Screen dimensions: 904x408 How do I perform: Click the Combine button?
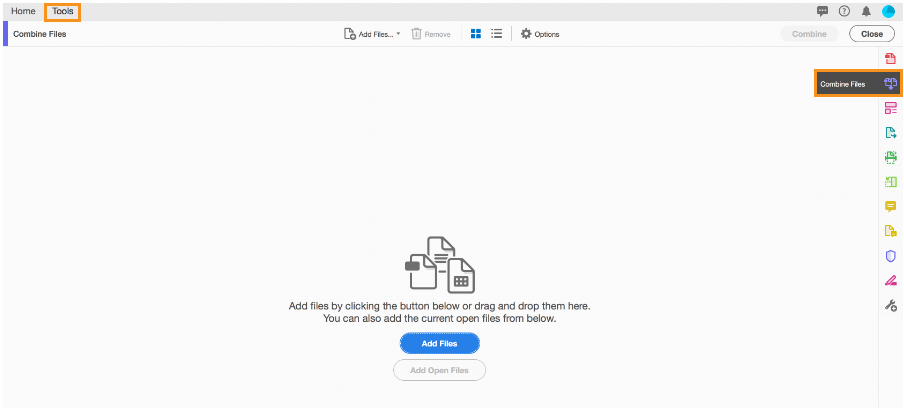809,34
